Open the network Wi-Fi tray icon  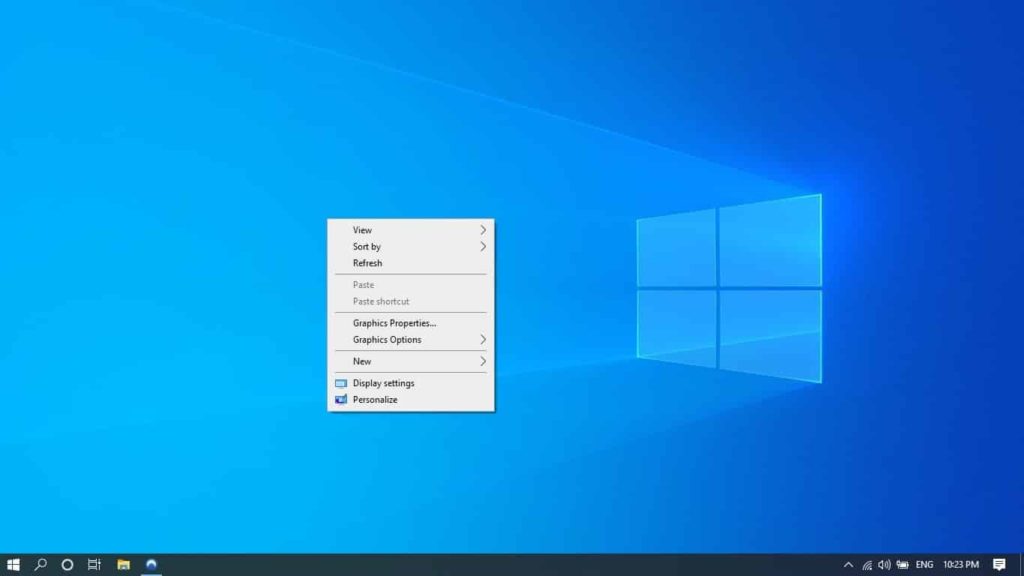(x=867, y=565)
